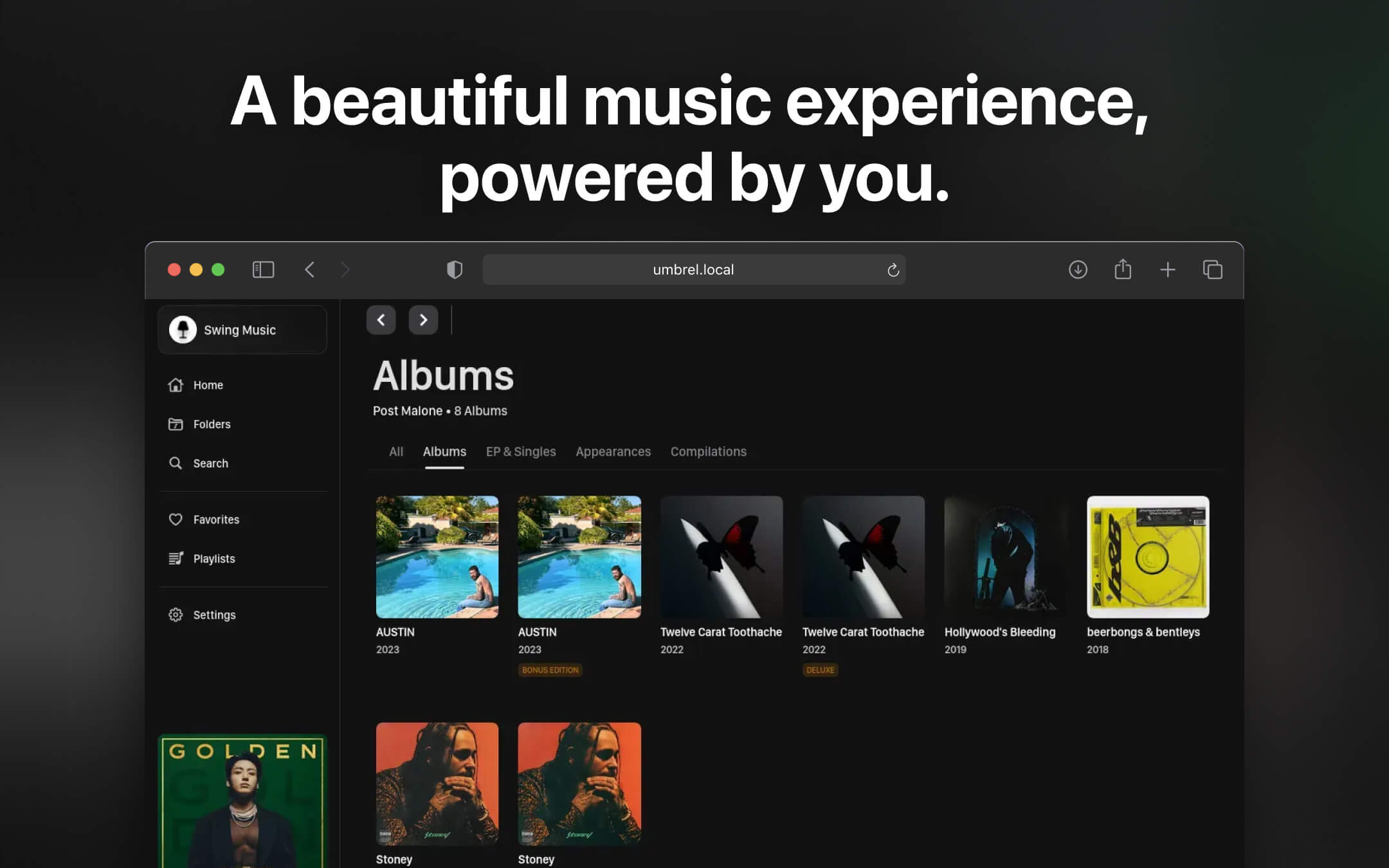
Task: Show the tab overview
Action: coord(1213,269)
